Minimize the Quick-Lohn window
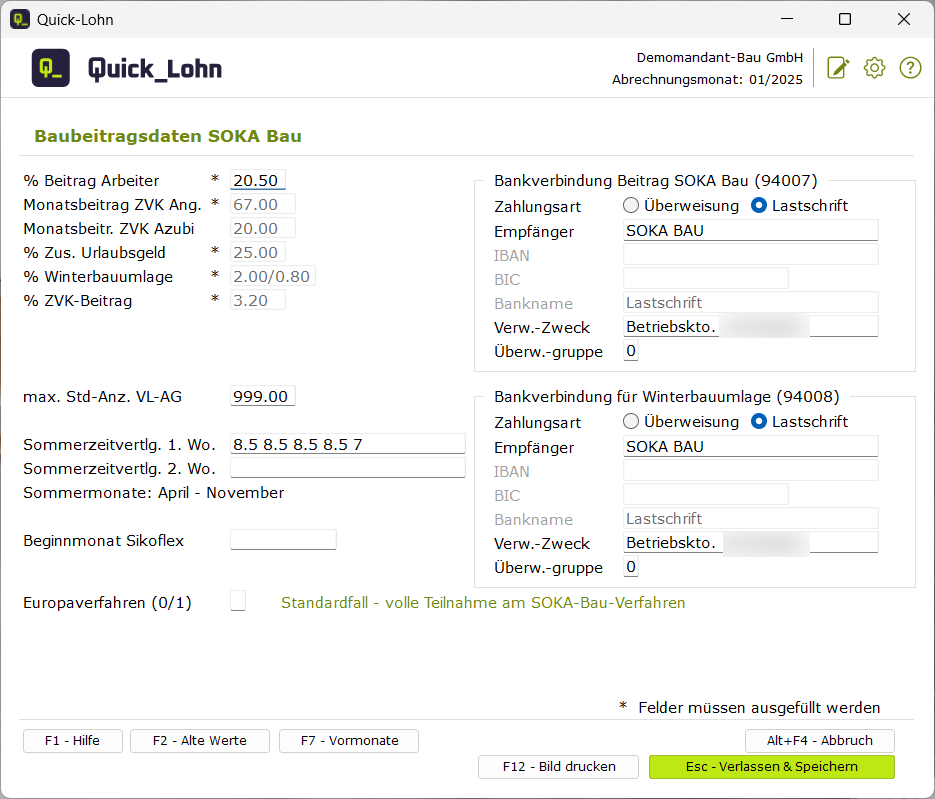The width and height of the screenshot is (935, 799). click(x=787, y=19)
